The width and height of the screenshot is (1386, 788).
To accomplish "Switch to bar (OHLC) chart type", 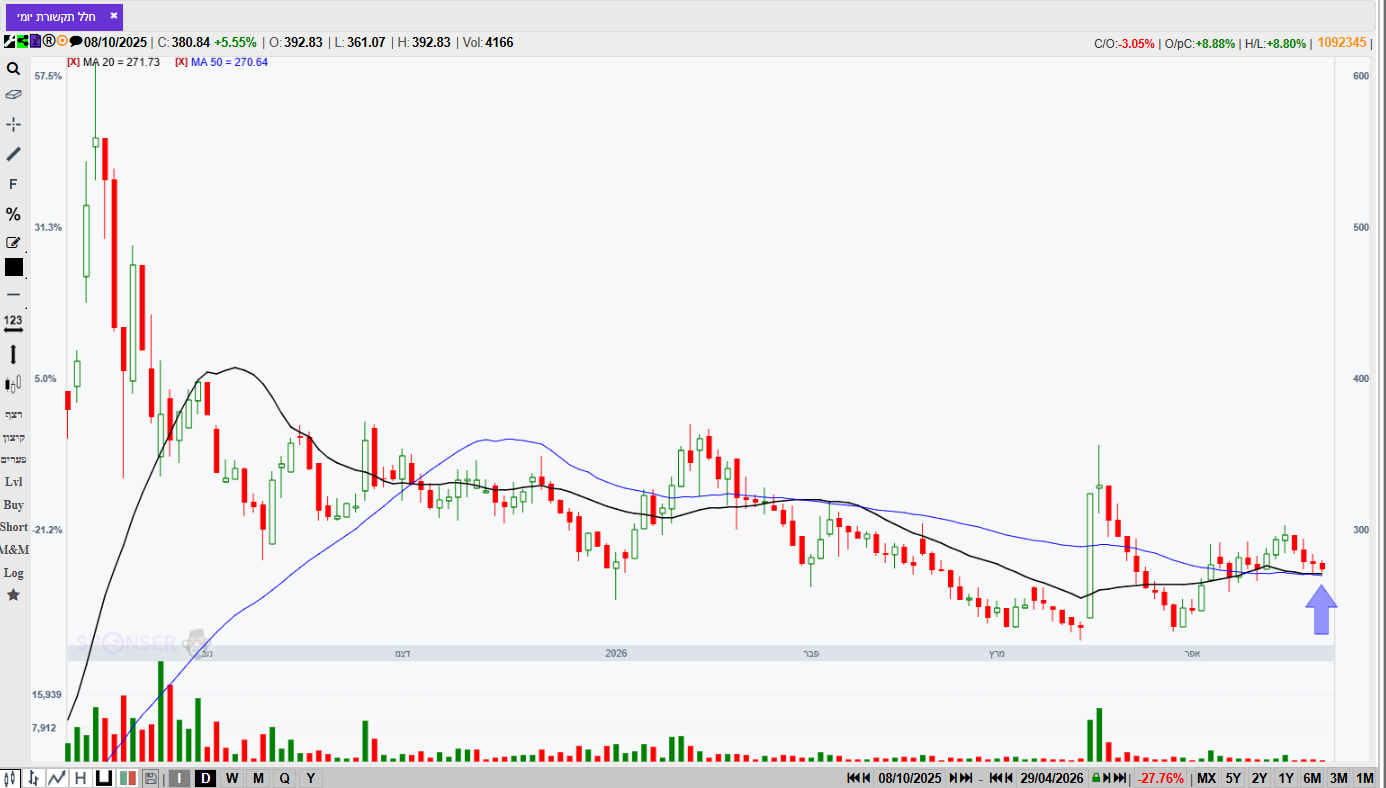I will pyautogui.click(x=34, y=778).
